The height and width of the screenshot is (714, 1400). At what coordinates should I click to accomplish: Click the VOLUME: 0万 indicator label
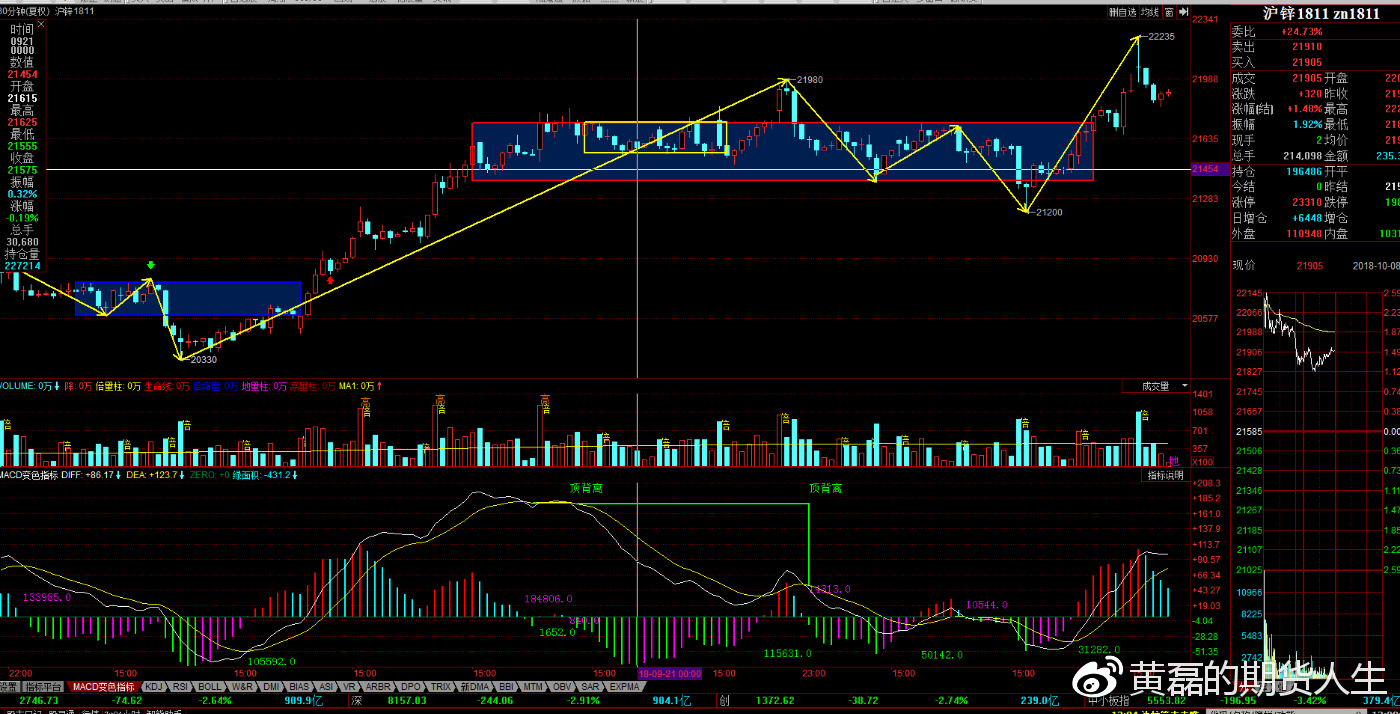31,386
